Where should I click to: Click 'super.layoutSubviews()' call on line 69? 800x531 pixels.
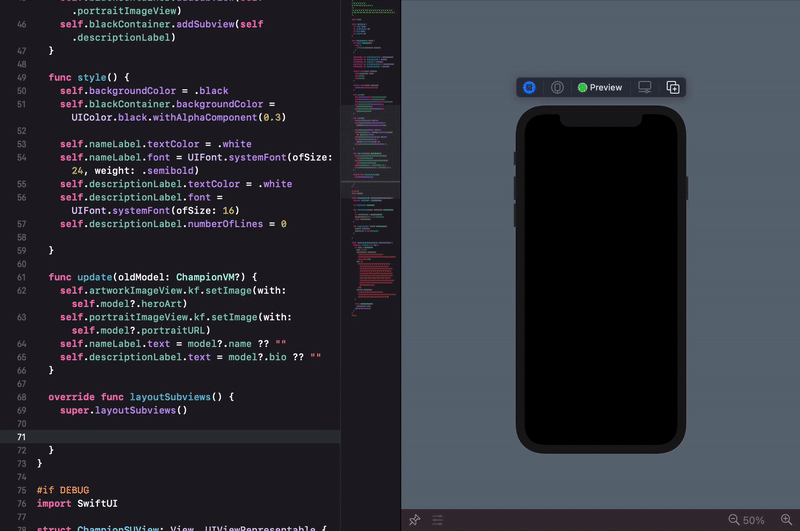click(123, 410)
